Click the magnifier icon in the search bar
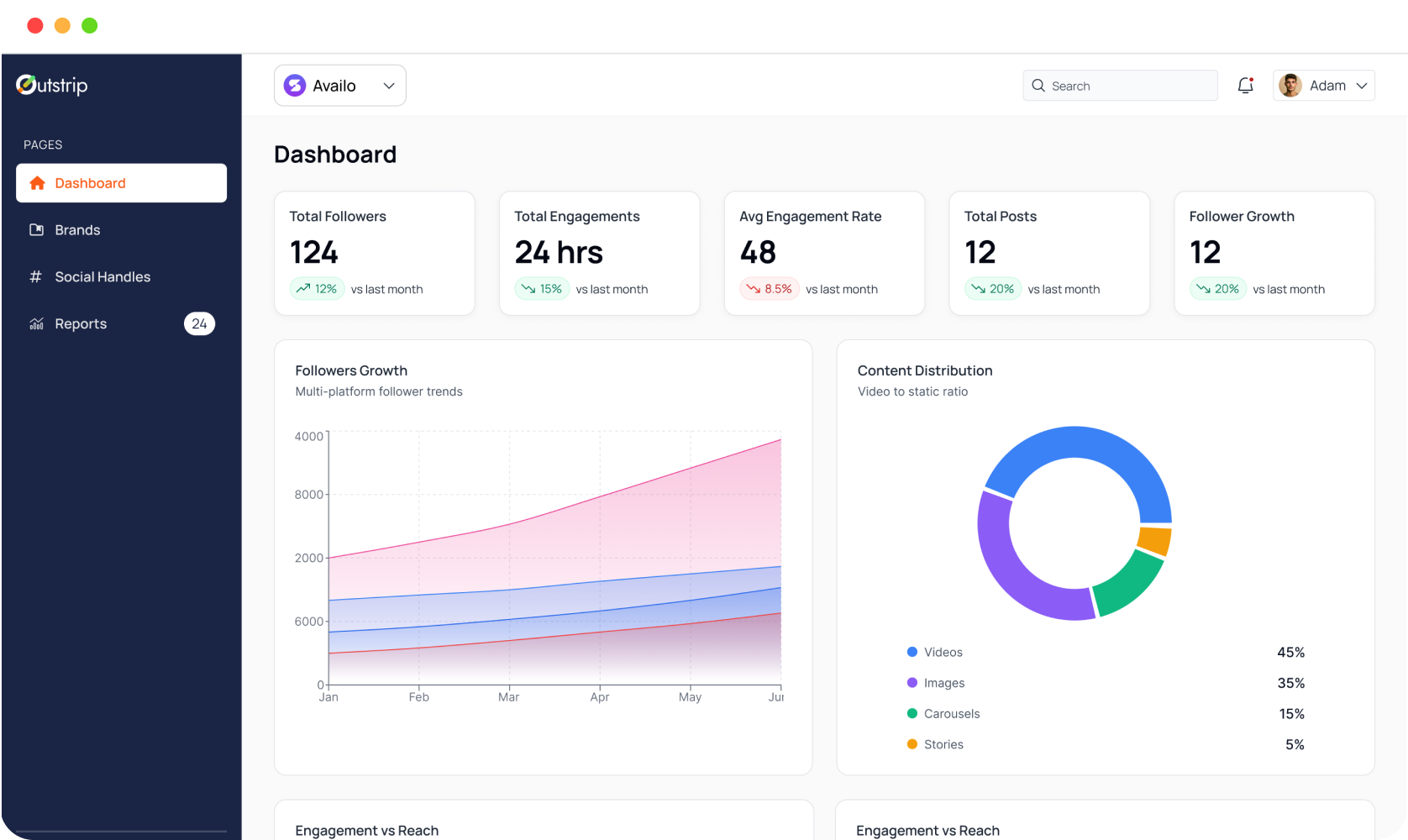Screen dimensions: 1408x840 coord(1038,85)
